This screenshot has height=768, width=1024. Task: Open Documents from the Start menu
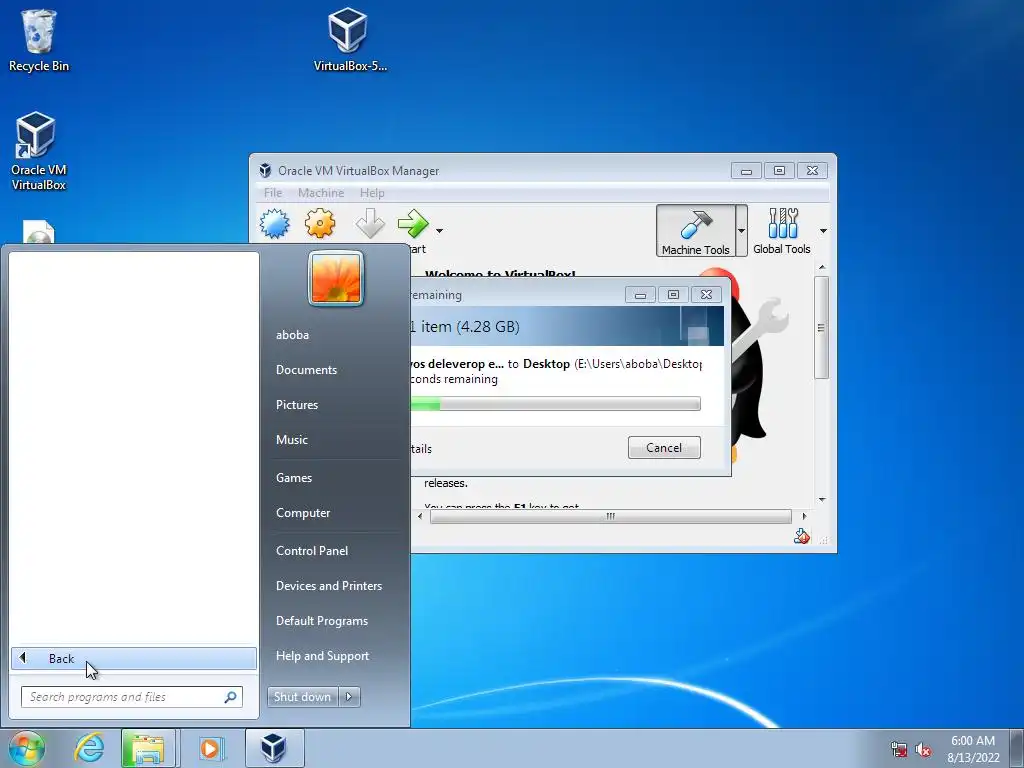coord(306,370)
